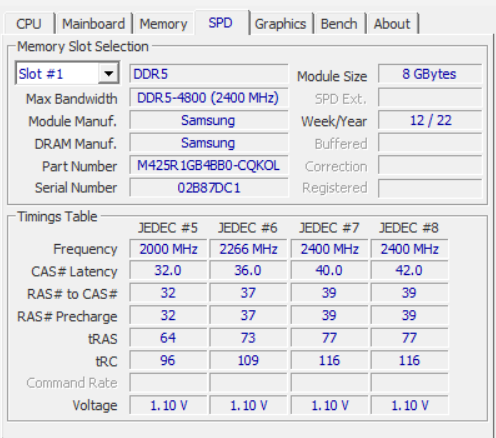Click the Part Number M425R1GB4BB0-CQKOL field
This screenshot has width=496, height=438.
(209, 165)
